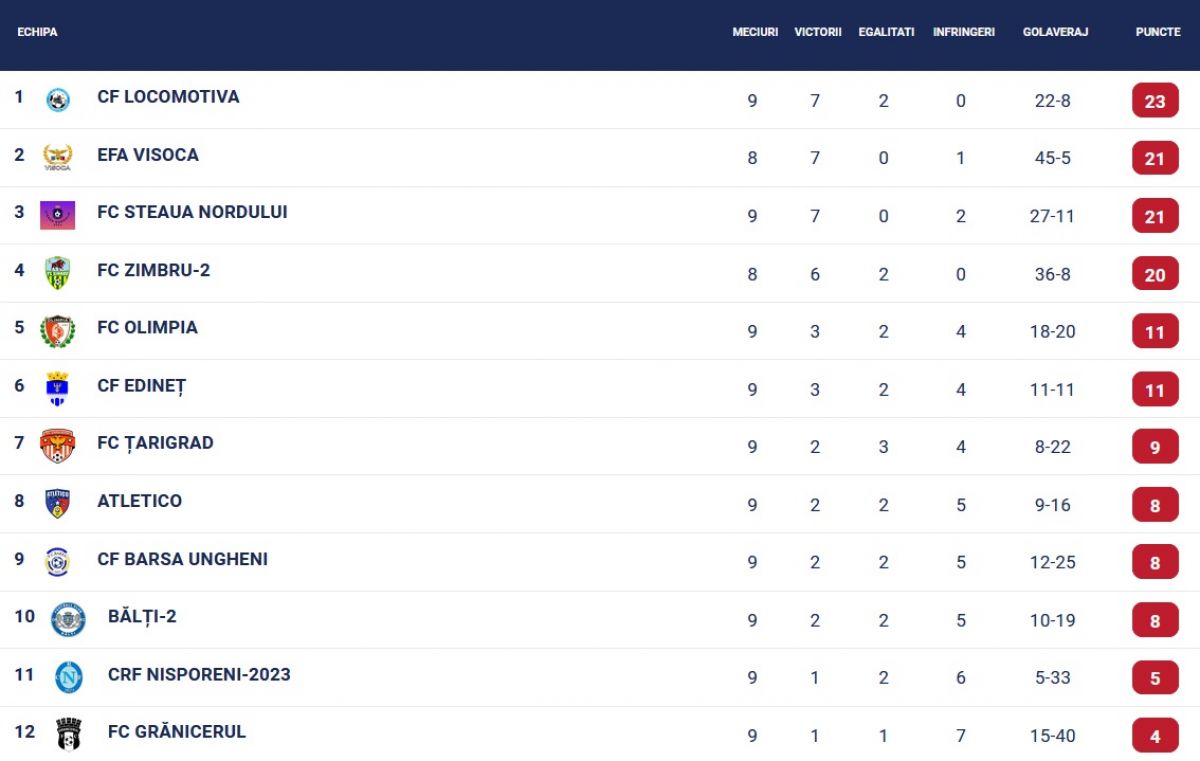Click the red 4 points badge

click(1155, 736)
